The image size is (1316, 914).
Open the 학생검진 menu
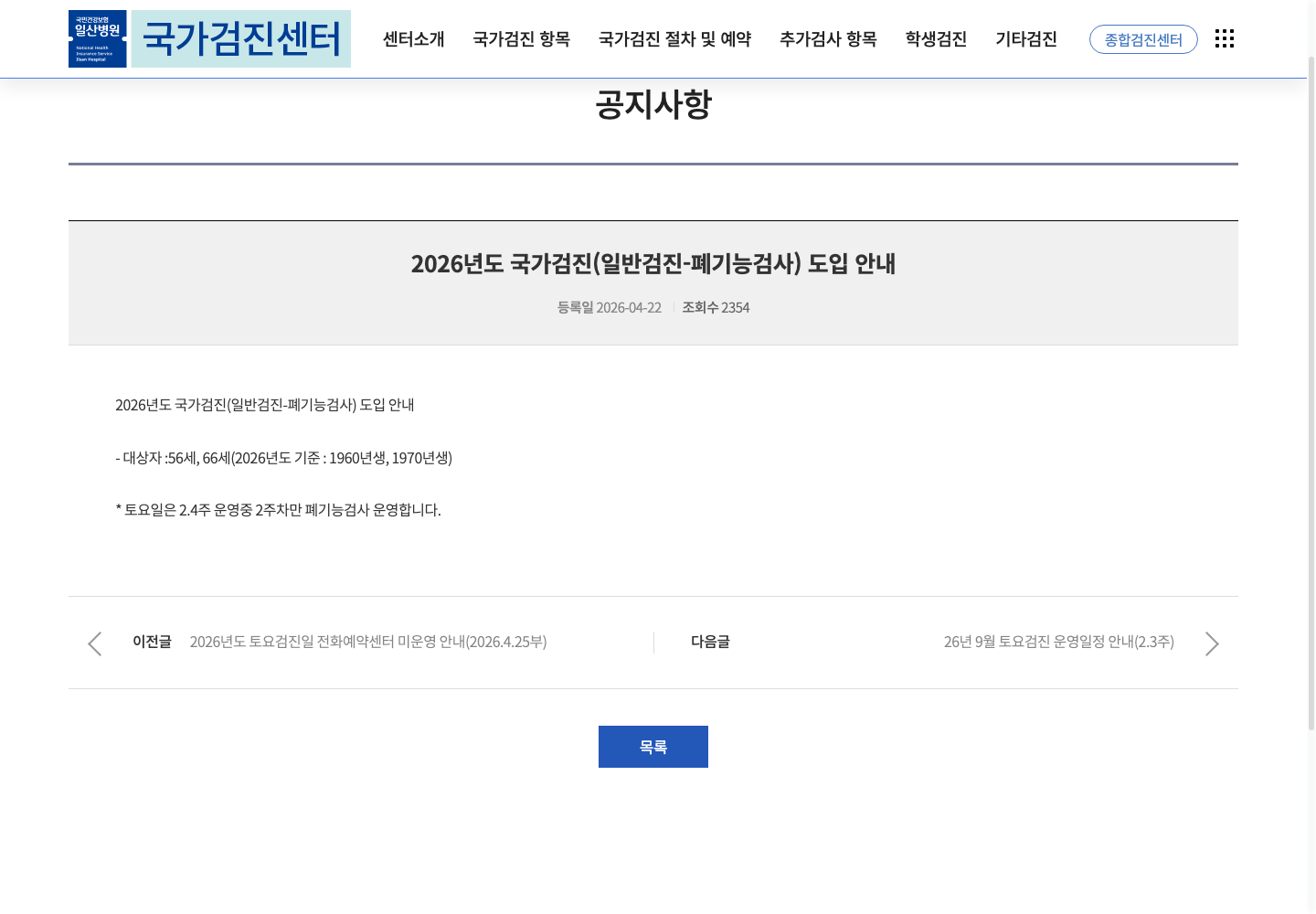point(937,39)
